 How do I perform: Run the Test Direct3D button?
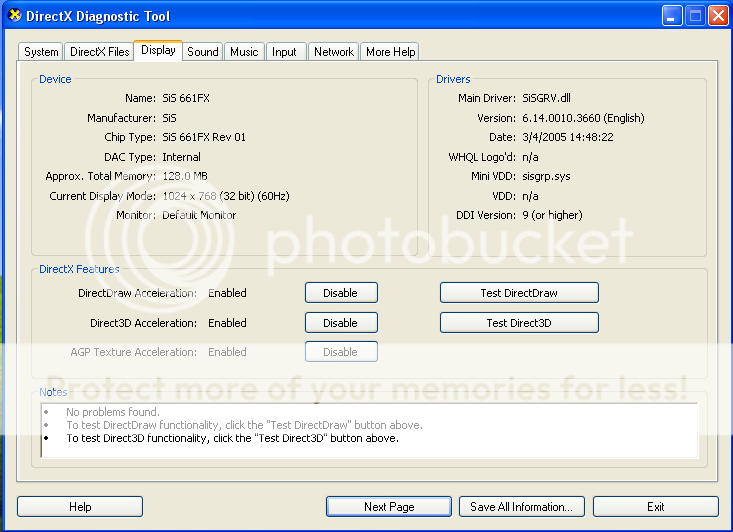click(x=519, y=323)
